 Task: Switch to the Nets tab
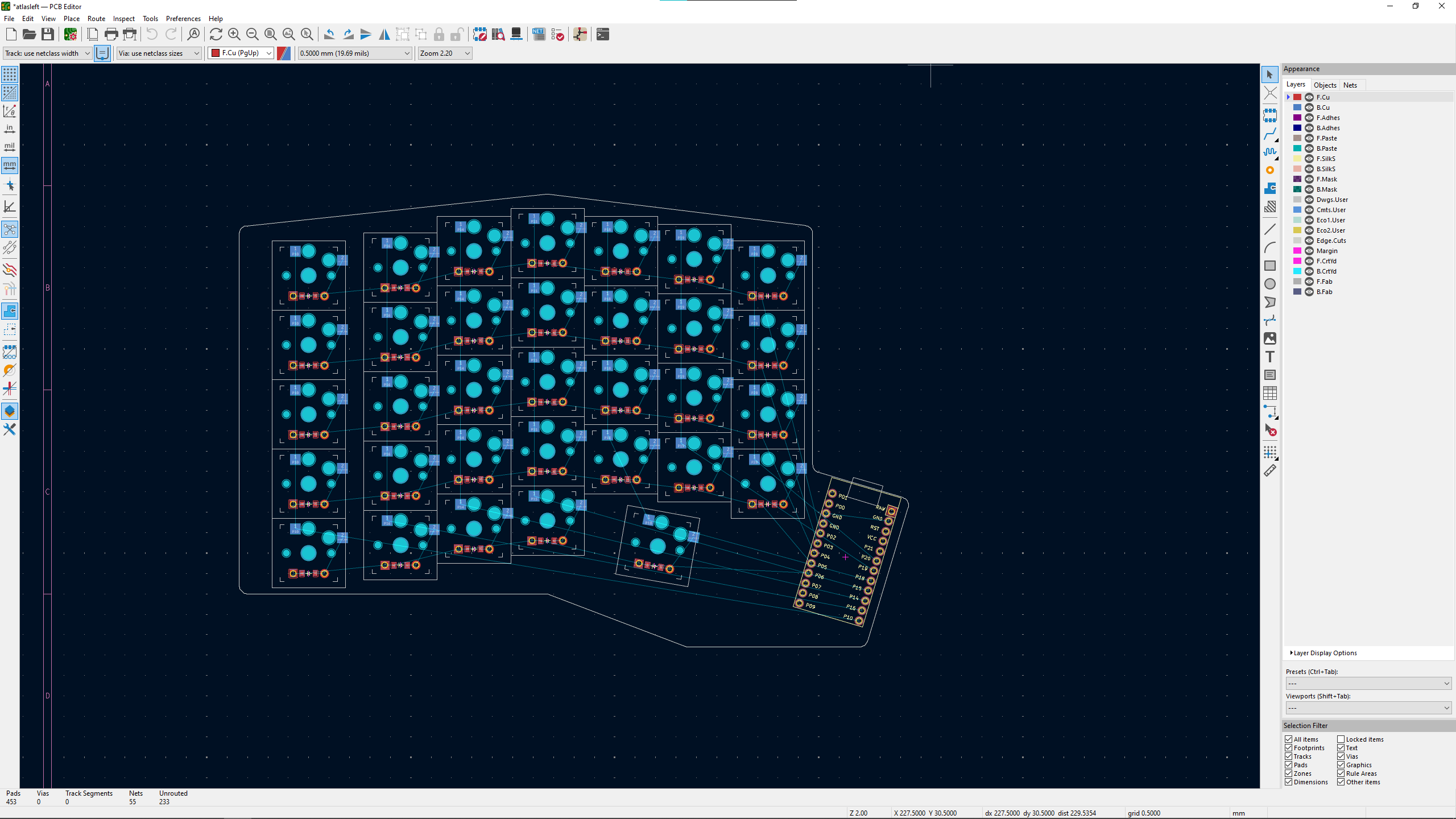[1351, 84]
